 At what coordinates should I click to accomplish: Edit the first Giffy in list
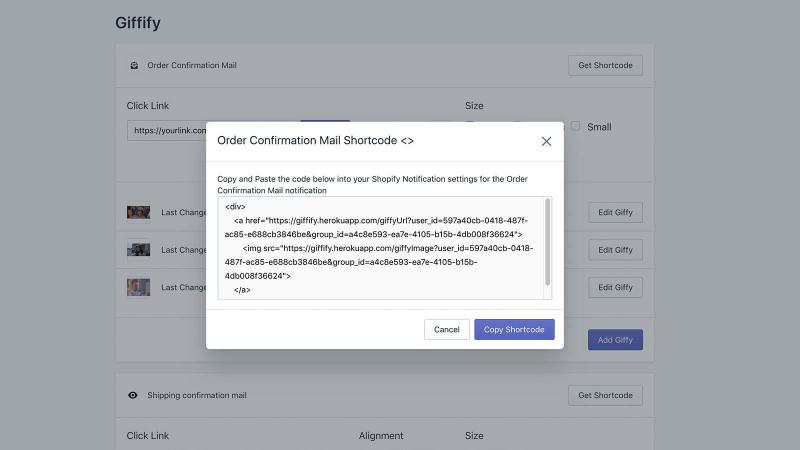click(615, 212)
